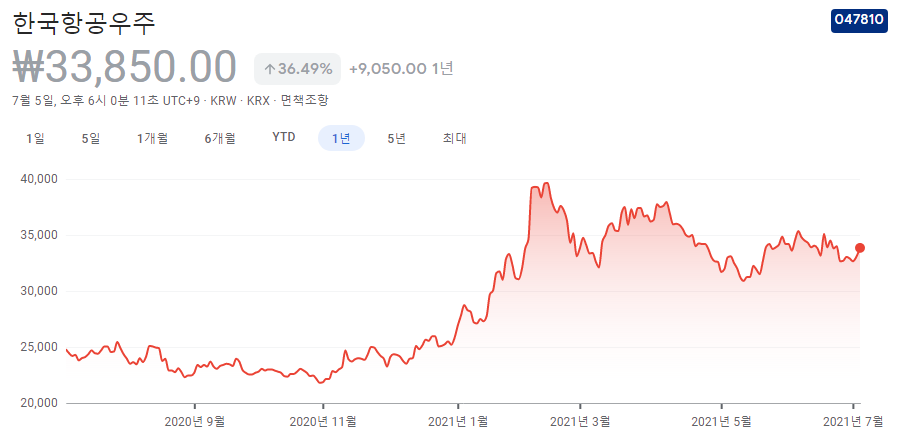The width and height of the screenshot is (897, 444).
Task: Click the red endpoint dot on chart
Action: coord(860,248)
